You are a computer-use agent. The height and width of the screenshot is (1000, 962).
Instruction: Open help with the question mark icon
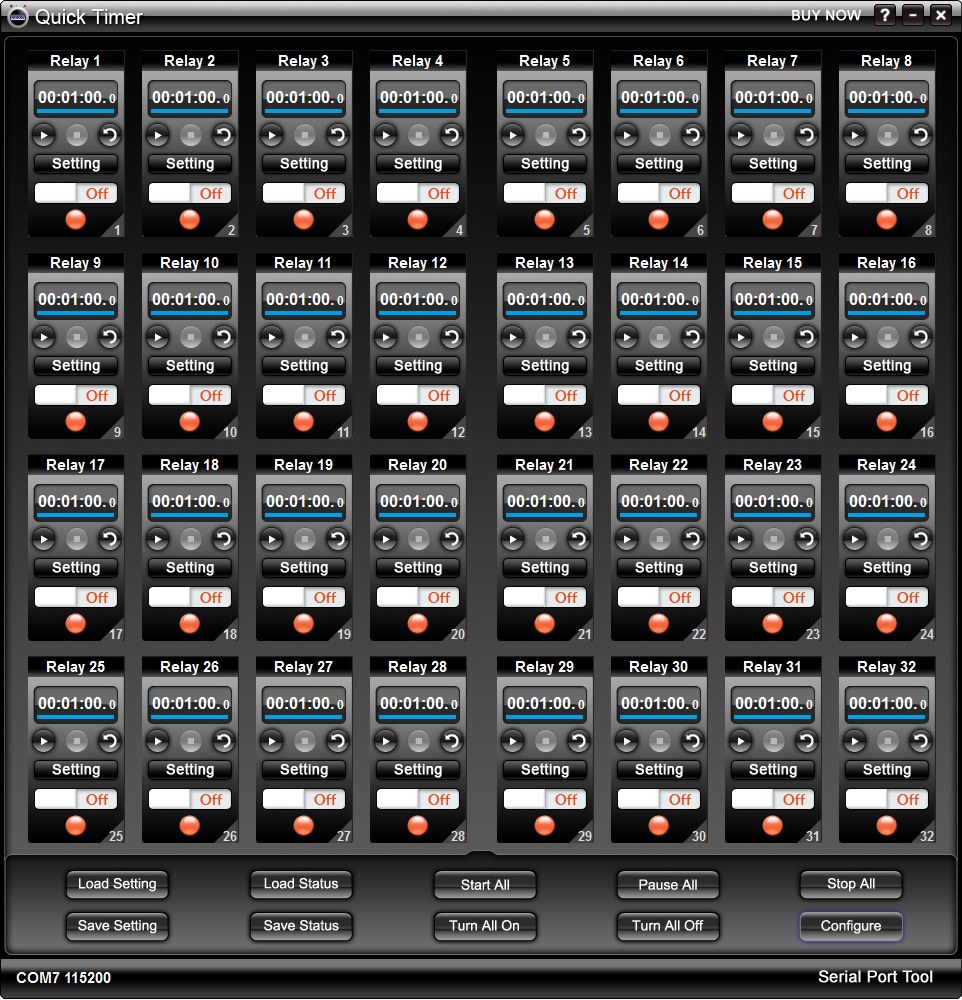pos(885,15)
